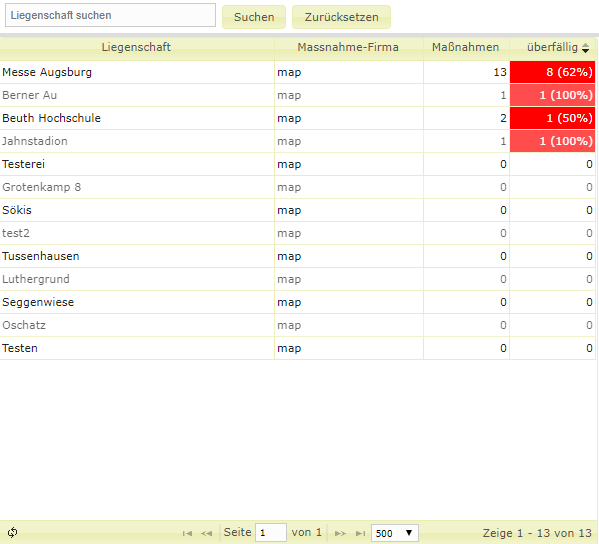Jump to last page using pager icon

coord(360,533)
